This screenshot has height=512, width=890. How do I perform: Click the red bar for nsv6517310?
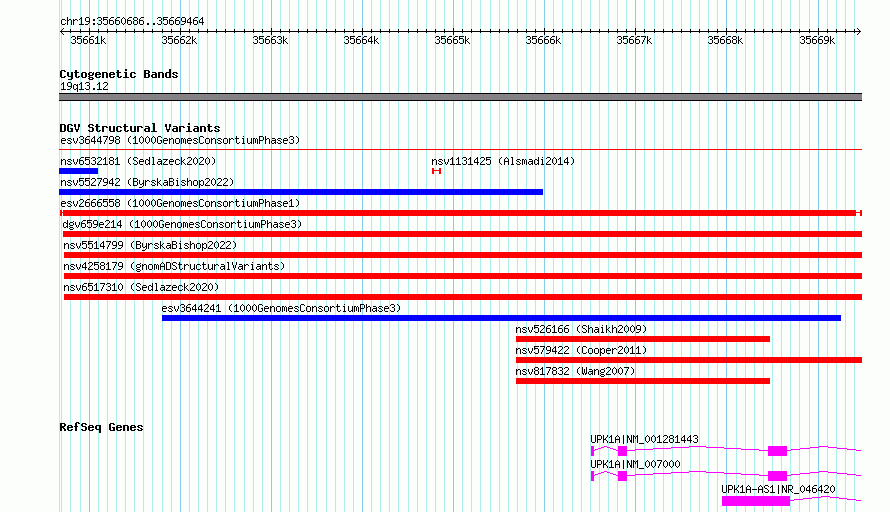(463, 297)
